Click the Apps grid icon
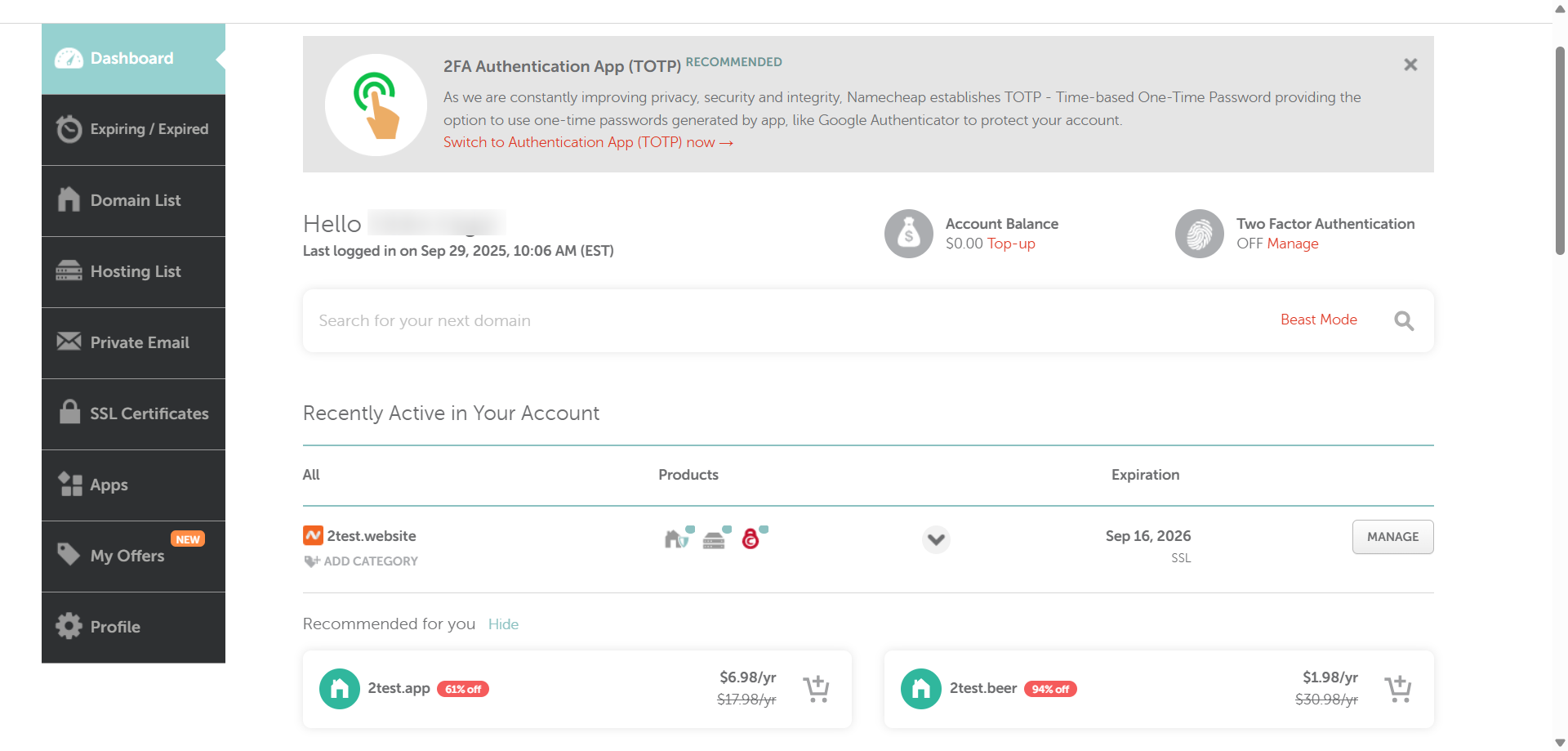This screenshot has width=1568, height=751. click(x=70, y=484)
